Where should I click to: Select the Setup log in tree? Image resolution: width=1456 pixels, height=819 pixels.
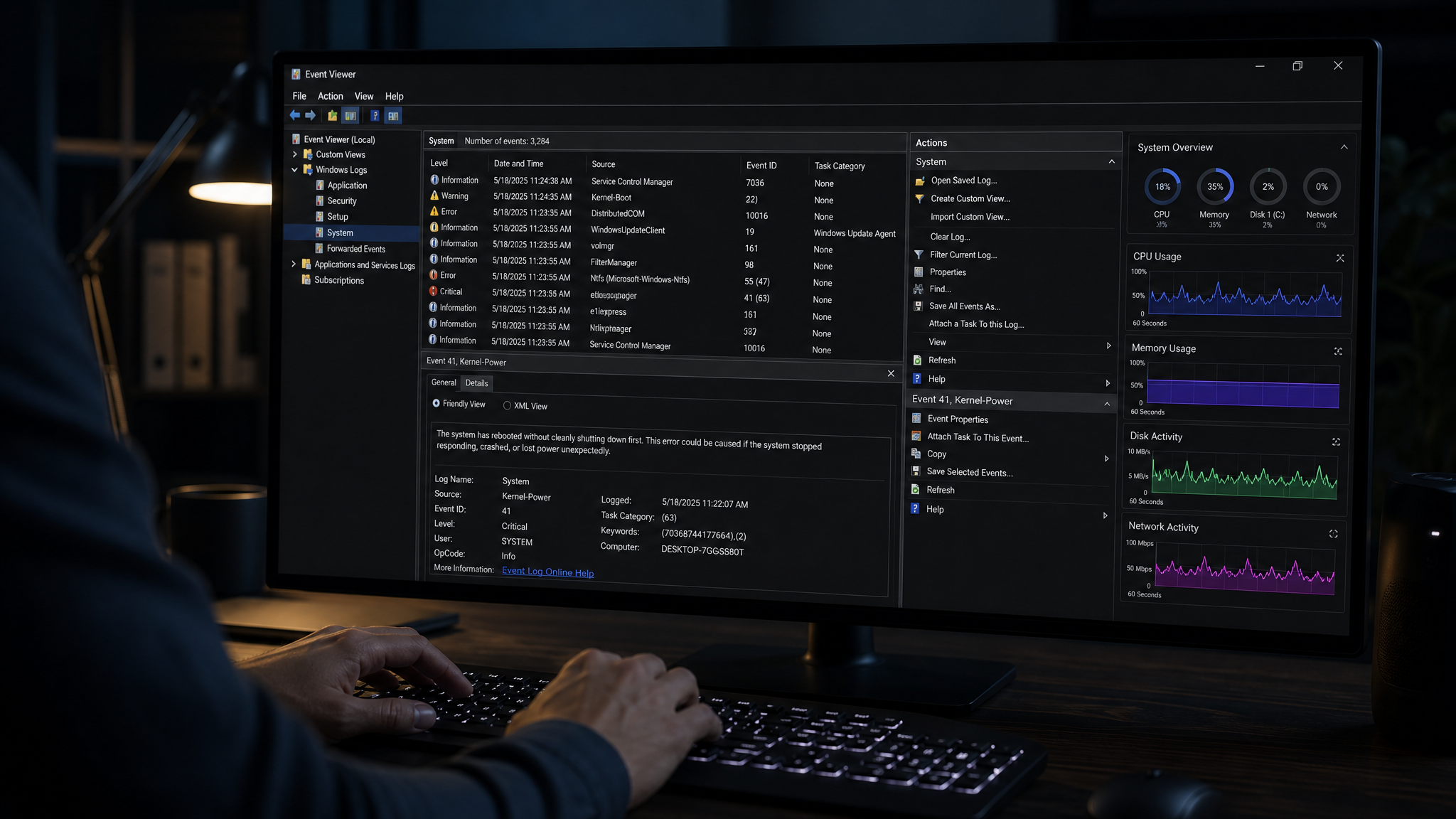click(337, 217)
